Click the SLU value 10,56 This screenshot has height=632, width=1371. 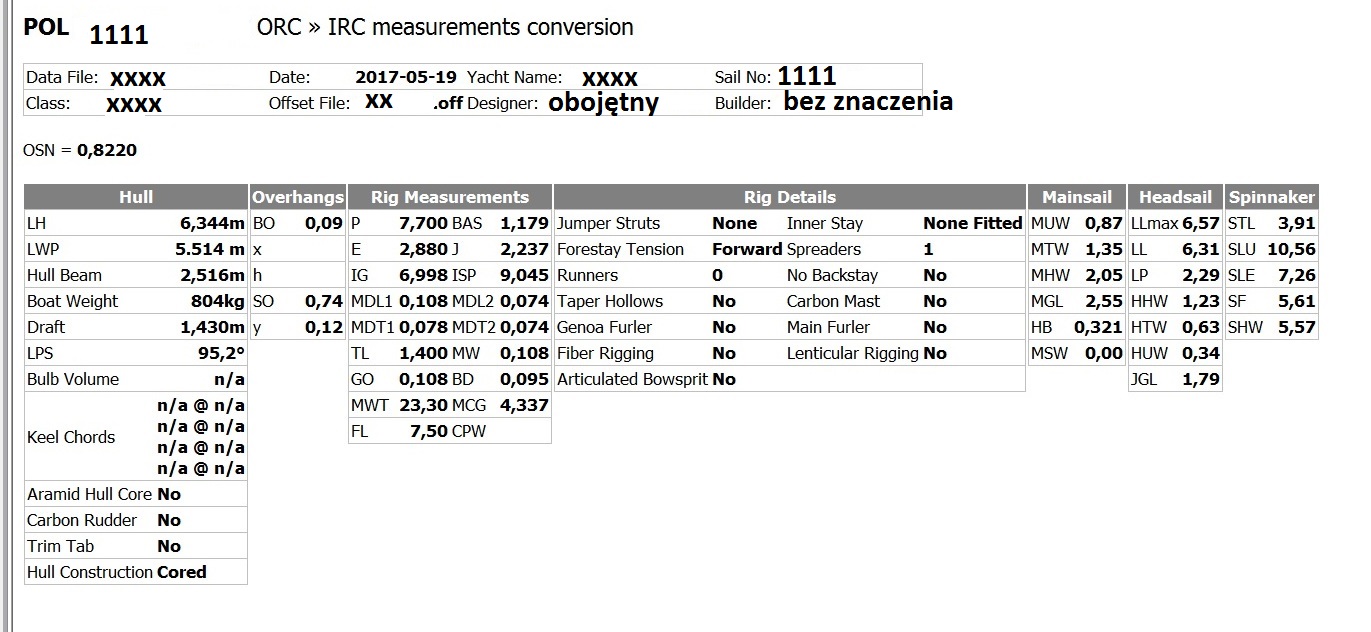(1291, 249)
